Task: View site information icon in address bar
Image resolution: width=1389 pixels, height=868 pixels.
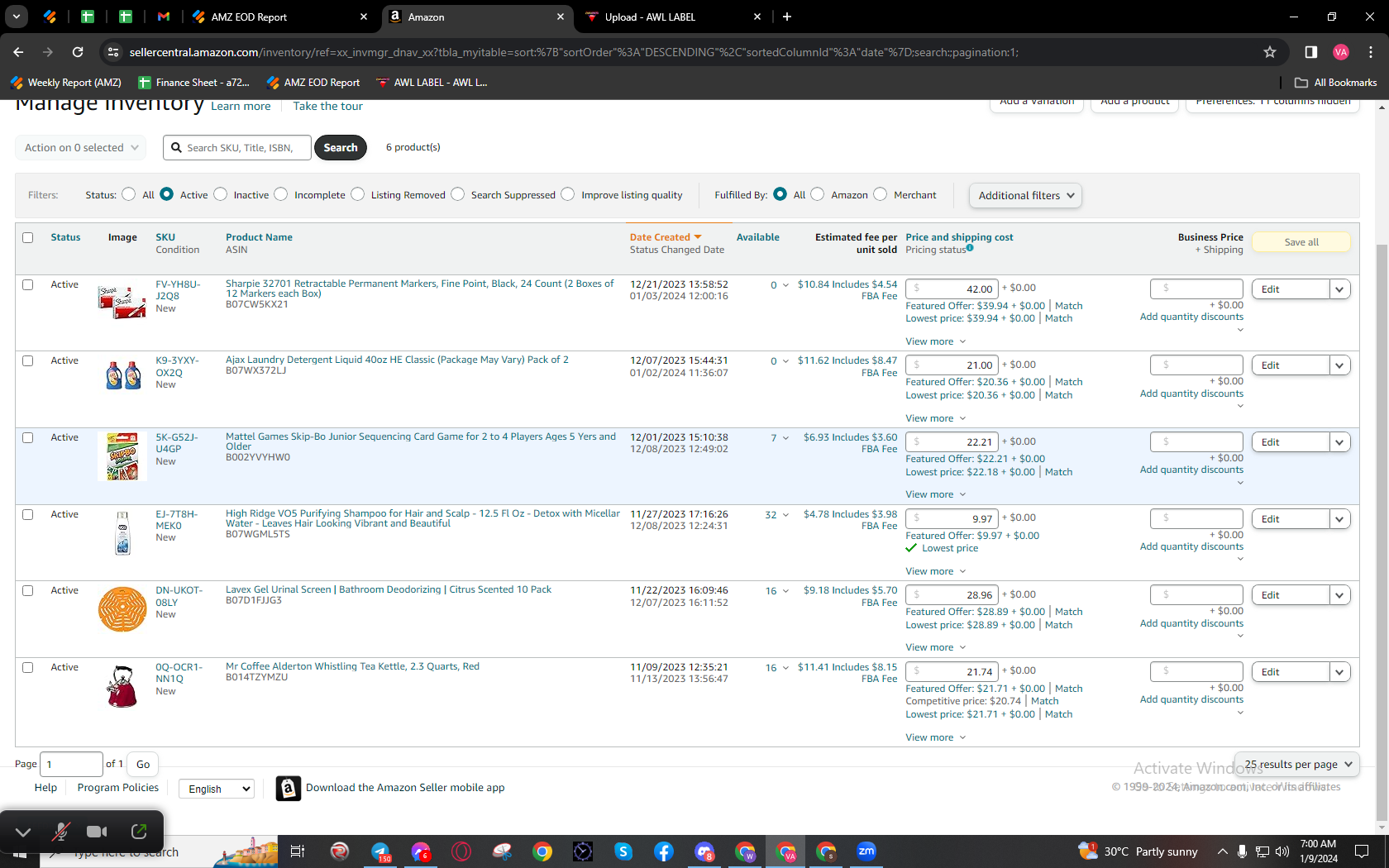Action: click(x=112, y=52)
